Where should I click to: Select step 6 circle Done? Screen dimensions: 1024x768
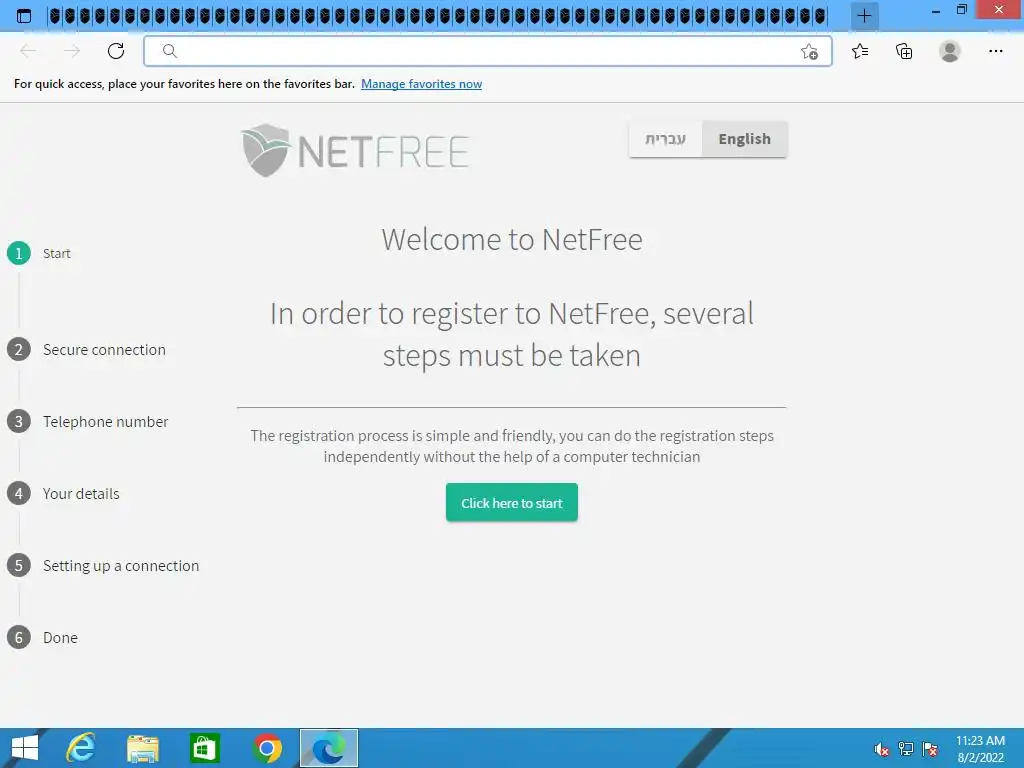(19, 637)
